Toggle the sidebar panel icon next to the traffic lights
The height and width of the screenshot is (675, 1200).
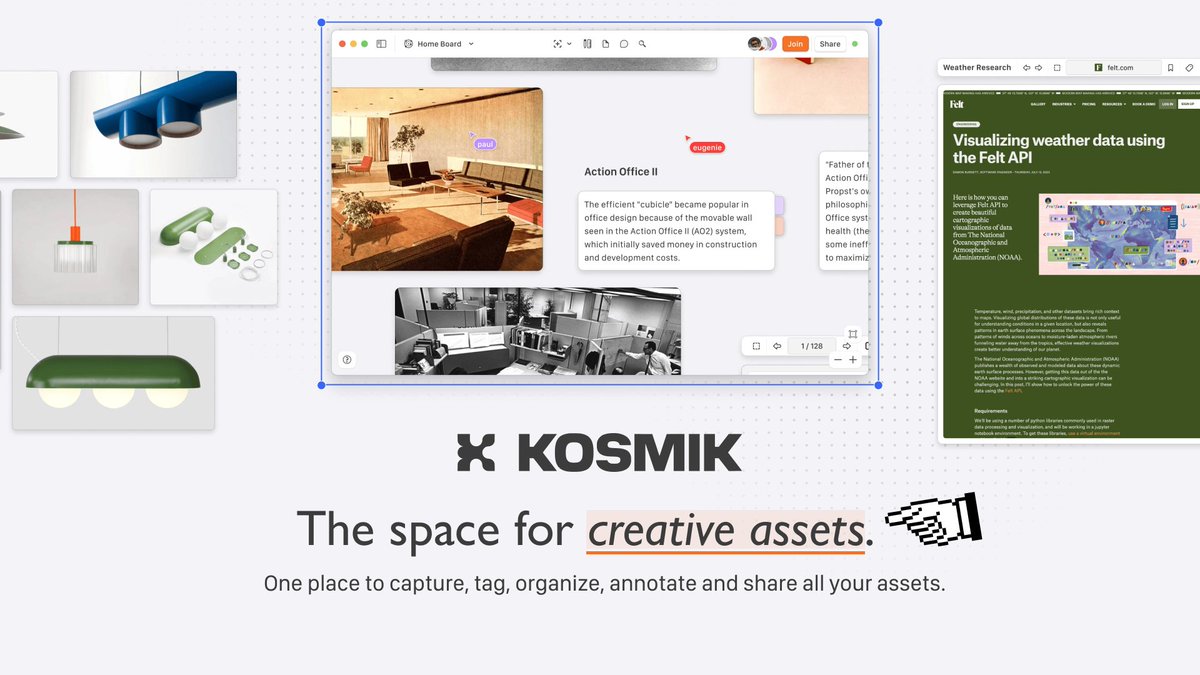point(379,43)
